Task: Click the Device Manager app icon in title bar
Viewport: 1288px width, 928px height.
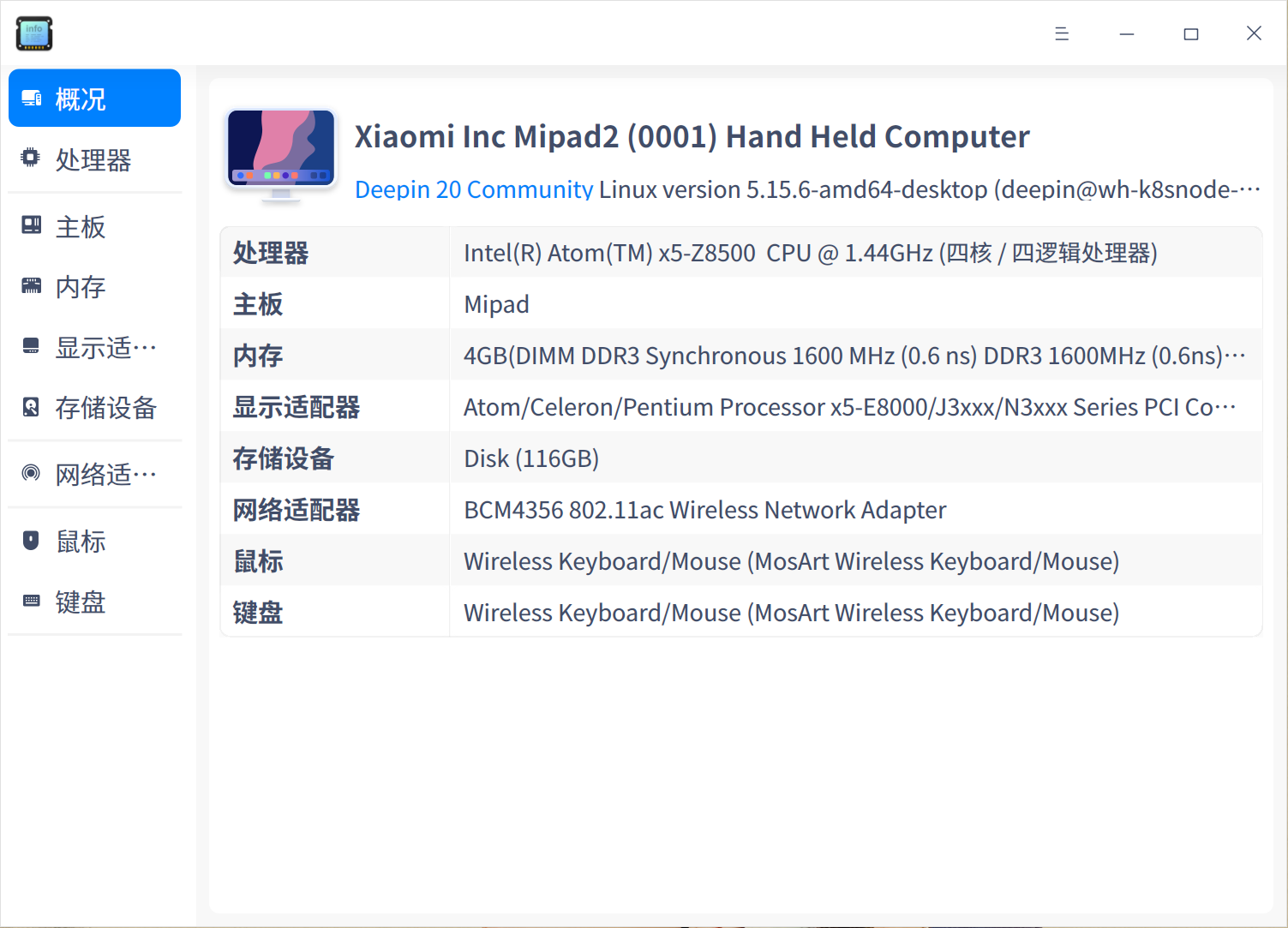Action: [x=34, y=33]
